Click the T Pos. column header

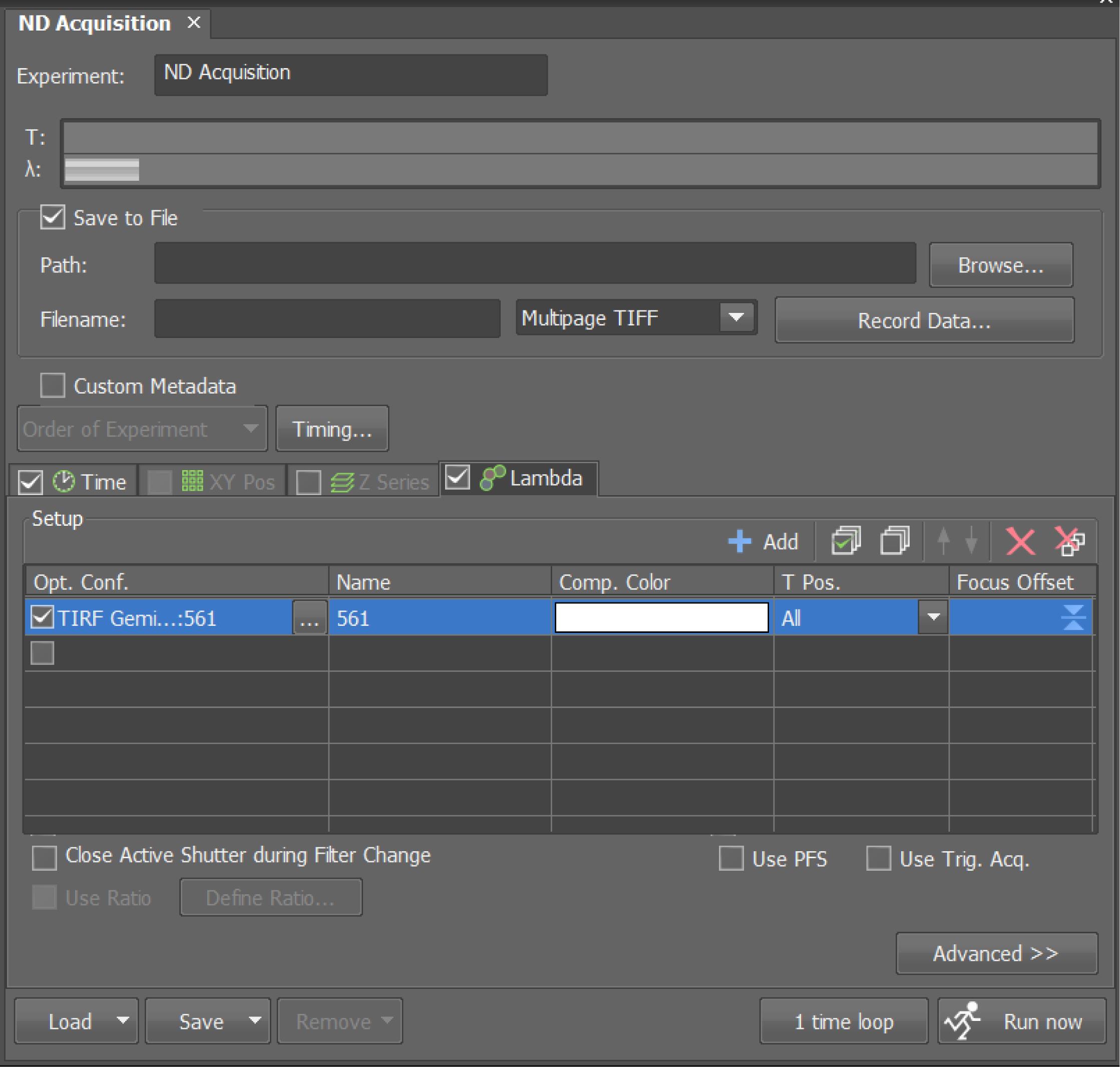point(862,582)
